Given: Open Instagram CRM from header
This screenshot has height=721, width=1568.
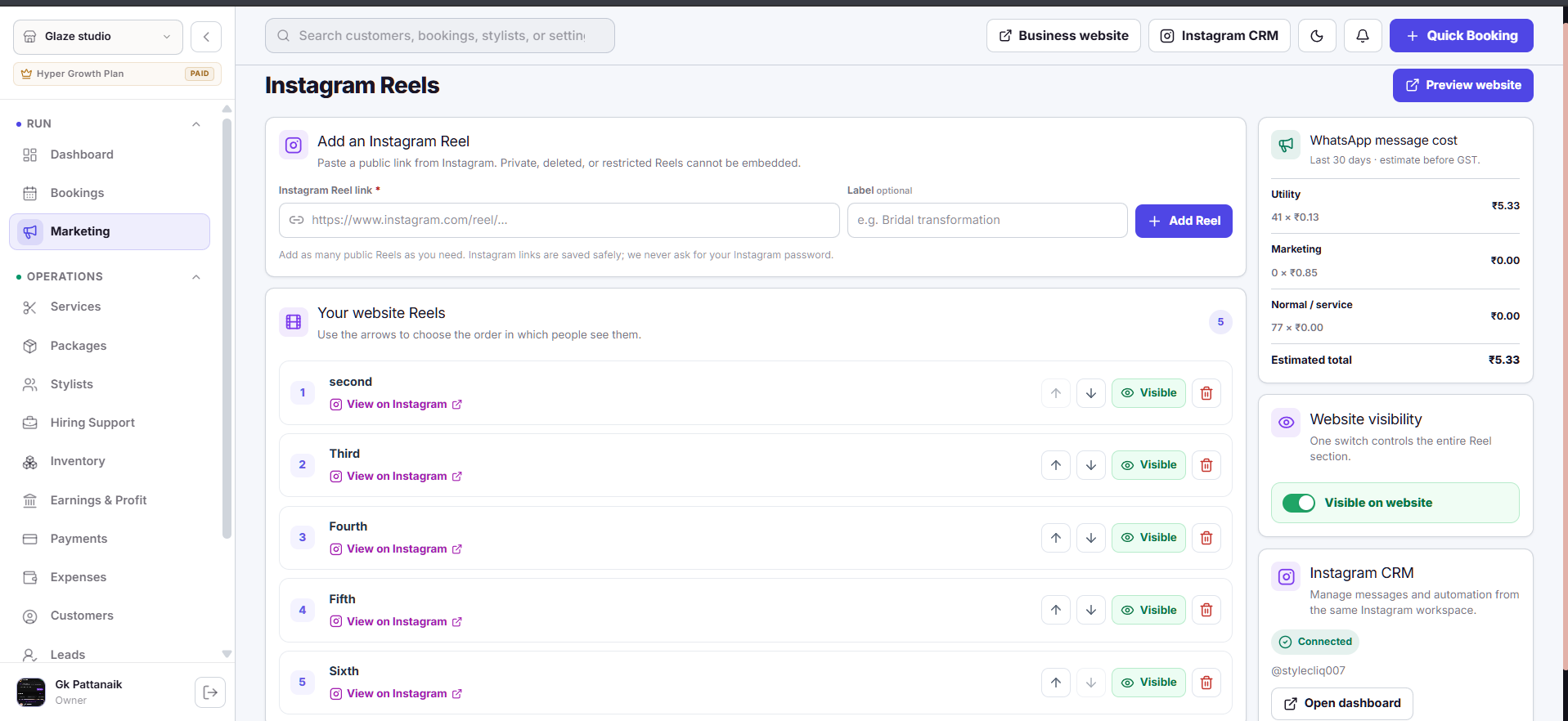Looking at the screenshot, I should tap(1220, 36).
